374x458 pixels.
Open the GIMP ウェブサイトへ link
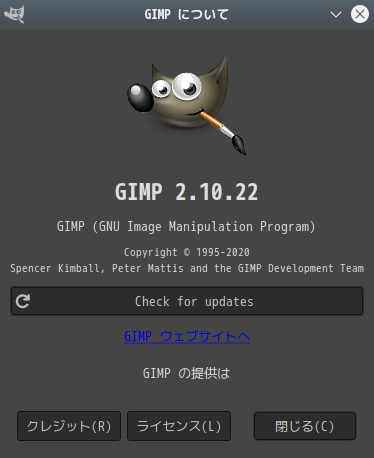[187, 336]
